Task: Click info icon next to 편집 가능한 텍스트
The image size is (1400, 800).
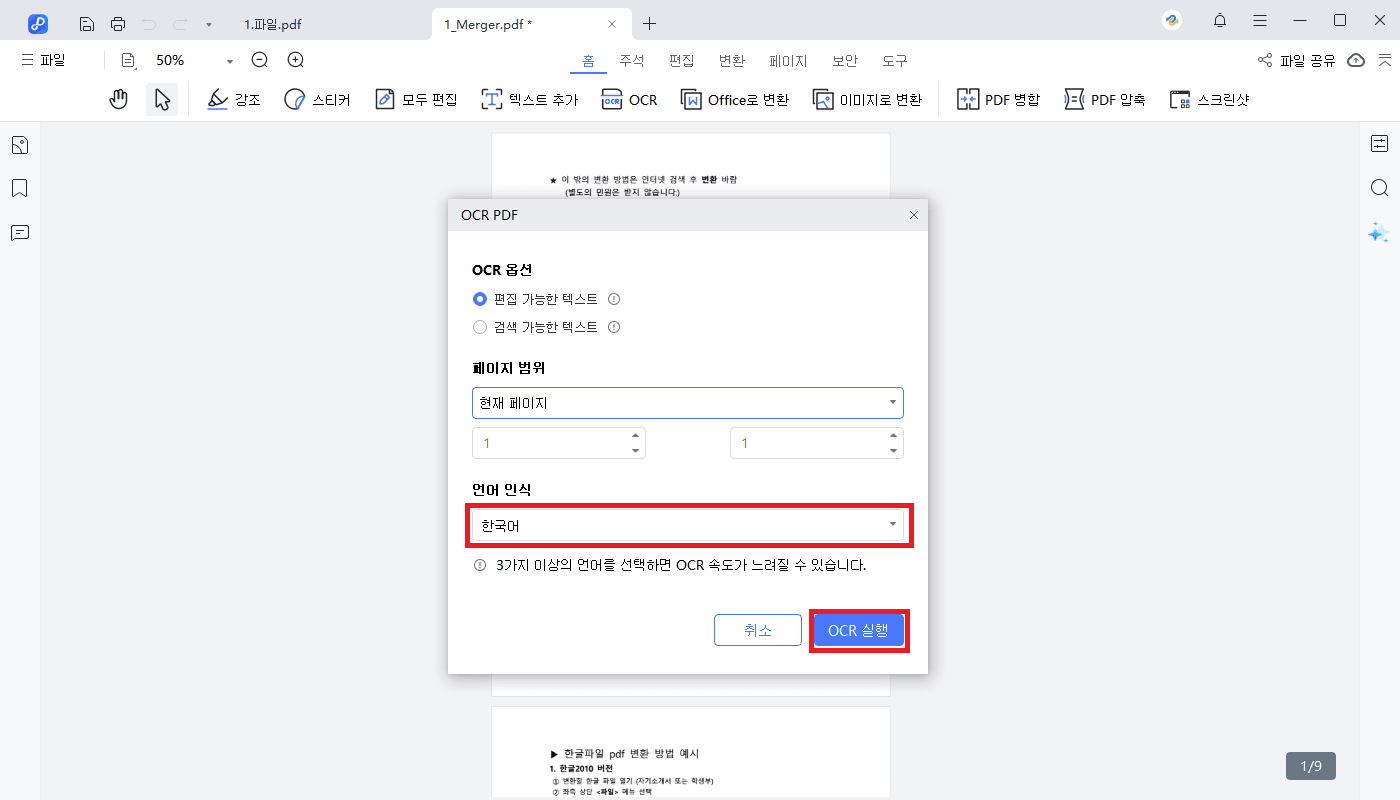Action: pos(614,299)
